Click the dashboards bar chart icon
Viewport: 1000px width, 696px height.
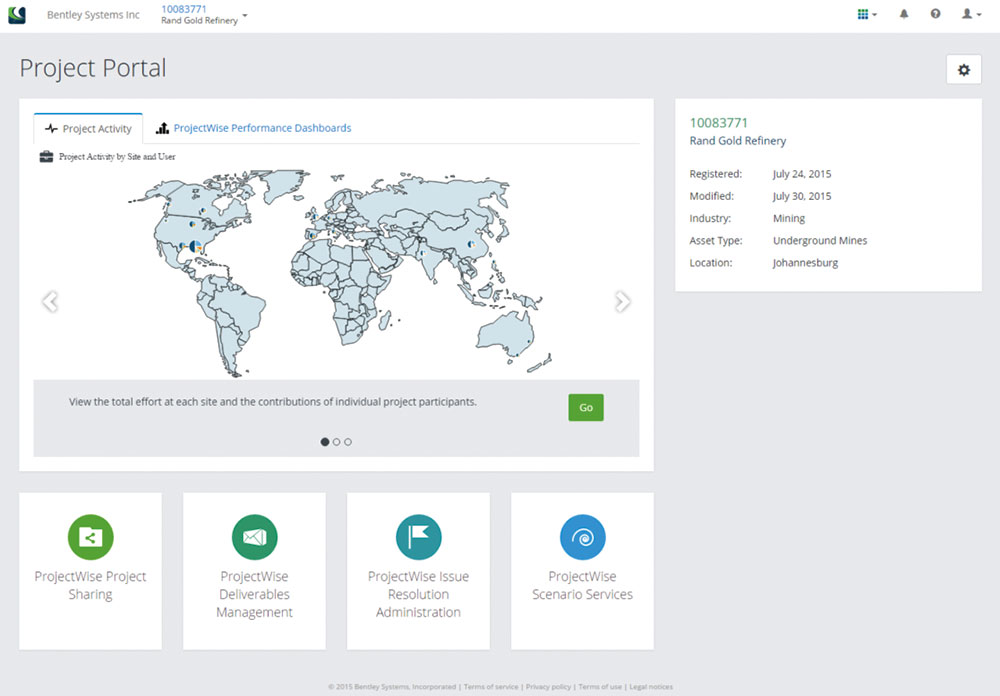pos(163,128)
